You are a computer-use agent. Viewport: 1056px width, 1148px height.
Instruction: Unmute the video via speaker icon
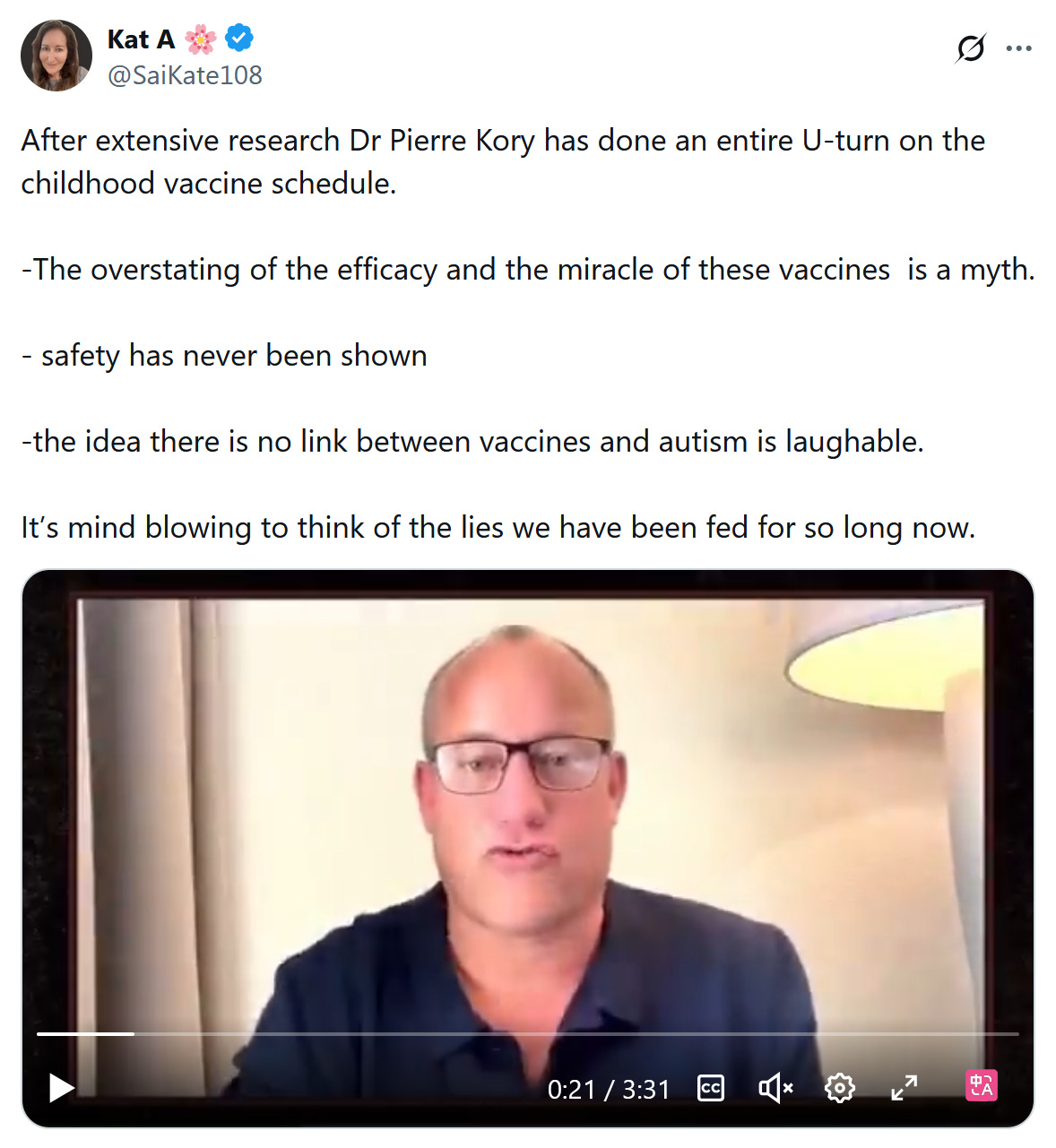point(775,1088)
